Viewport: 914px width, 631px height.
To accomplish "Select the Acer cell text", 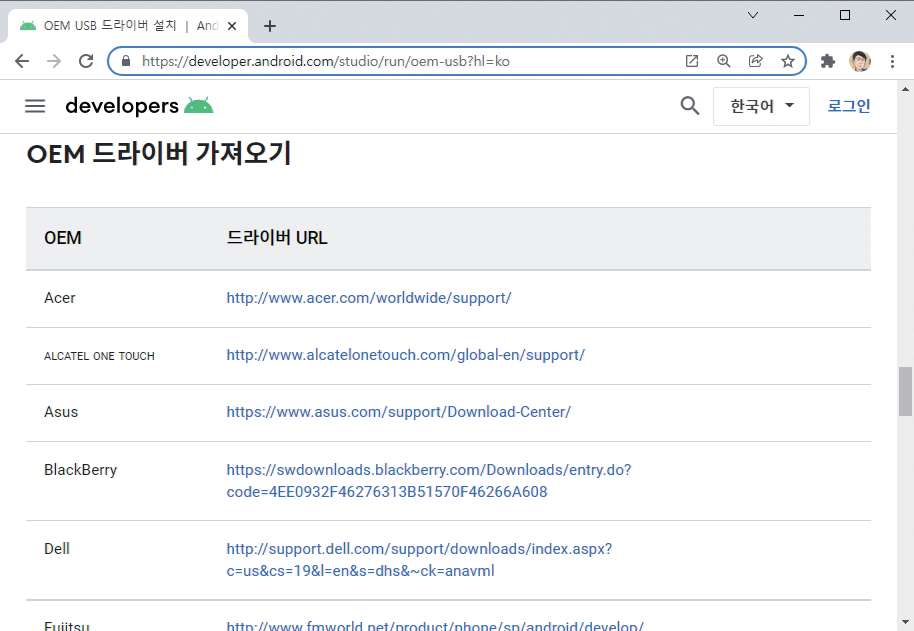I will click(x=59, y=298).
